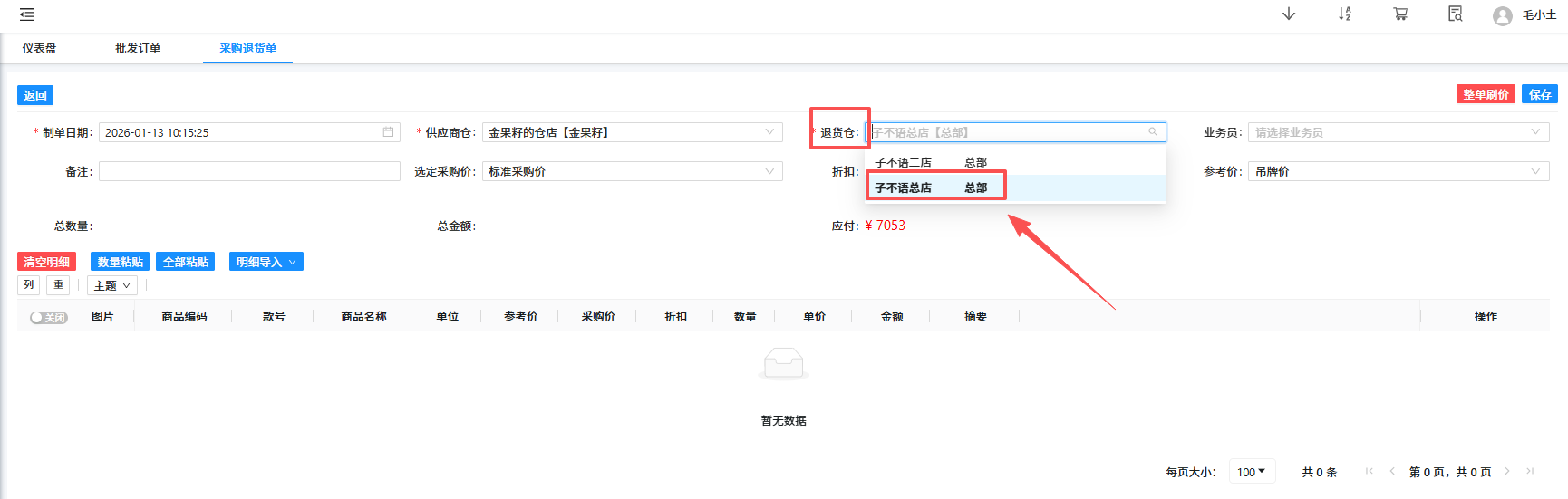Image resolution: width=1568 pixels, height=499 pixels.
Task: Click the download arrow icon in header
Action: coord(1288,14)
